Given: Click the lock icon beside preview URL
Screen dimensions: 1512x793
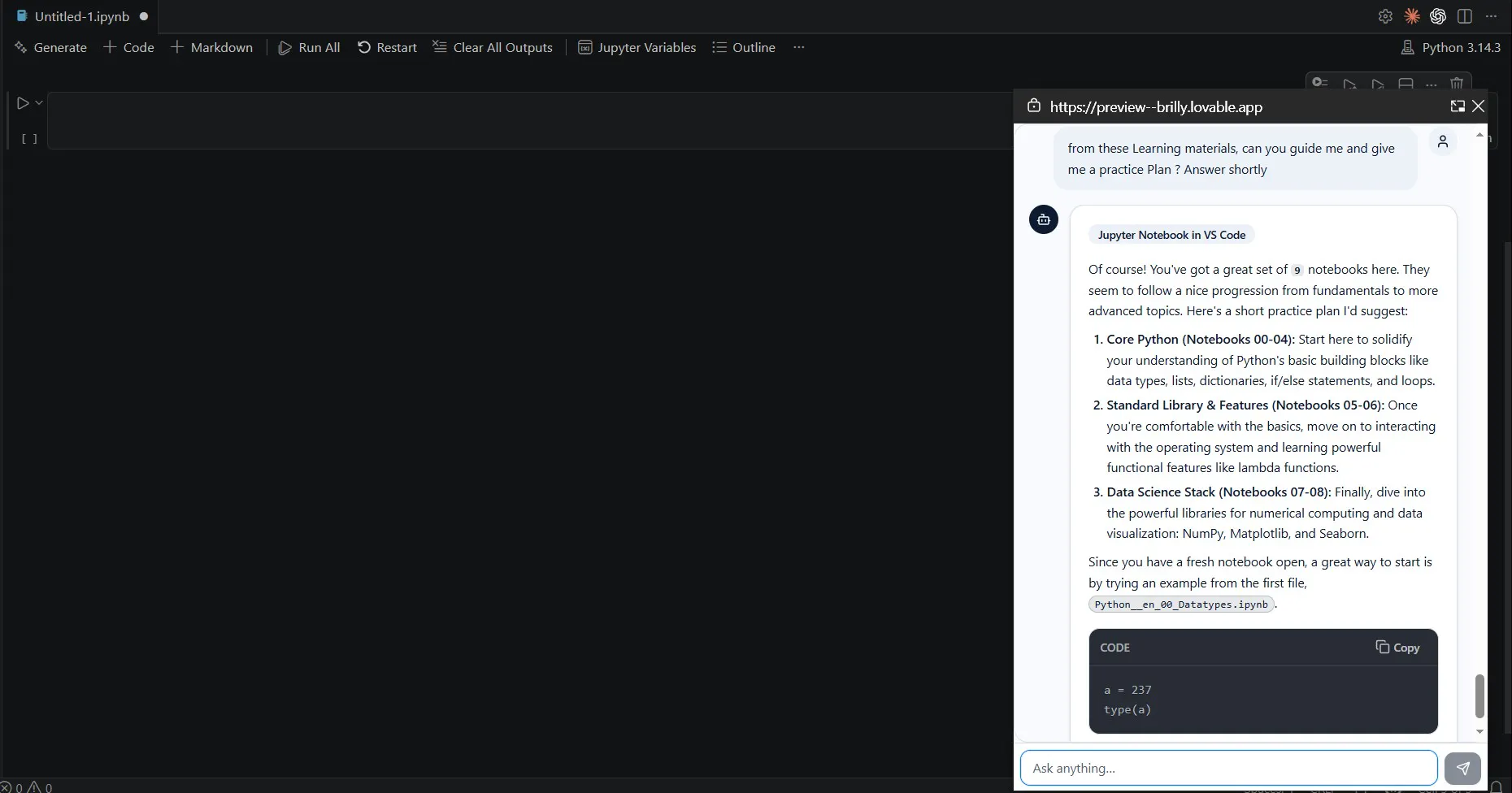Looking at the screenshot, I should (x=1034, y=106).
